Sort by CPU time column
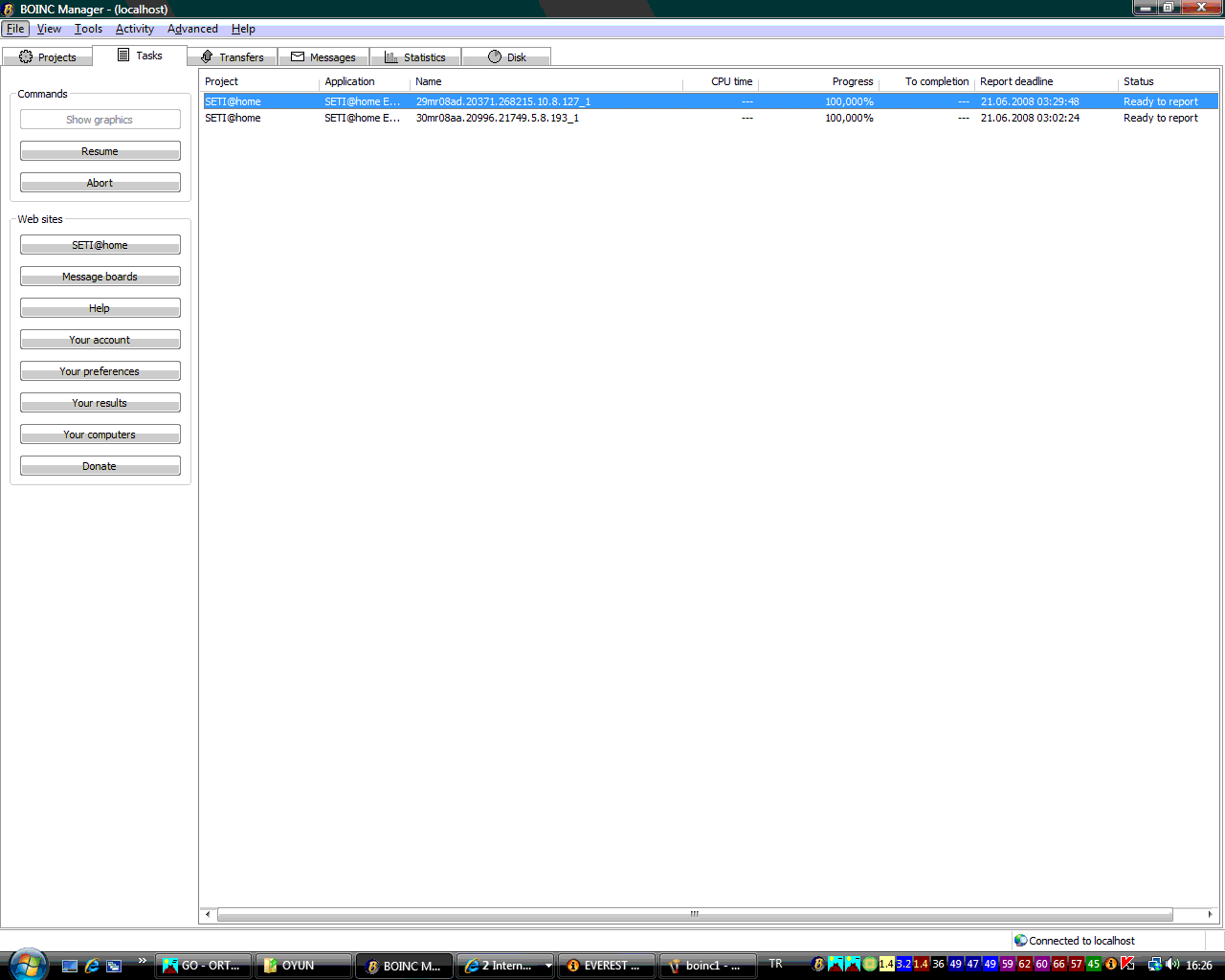1225x980 pixels. tap(721, 81)
